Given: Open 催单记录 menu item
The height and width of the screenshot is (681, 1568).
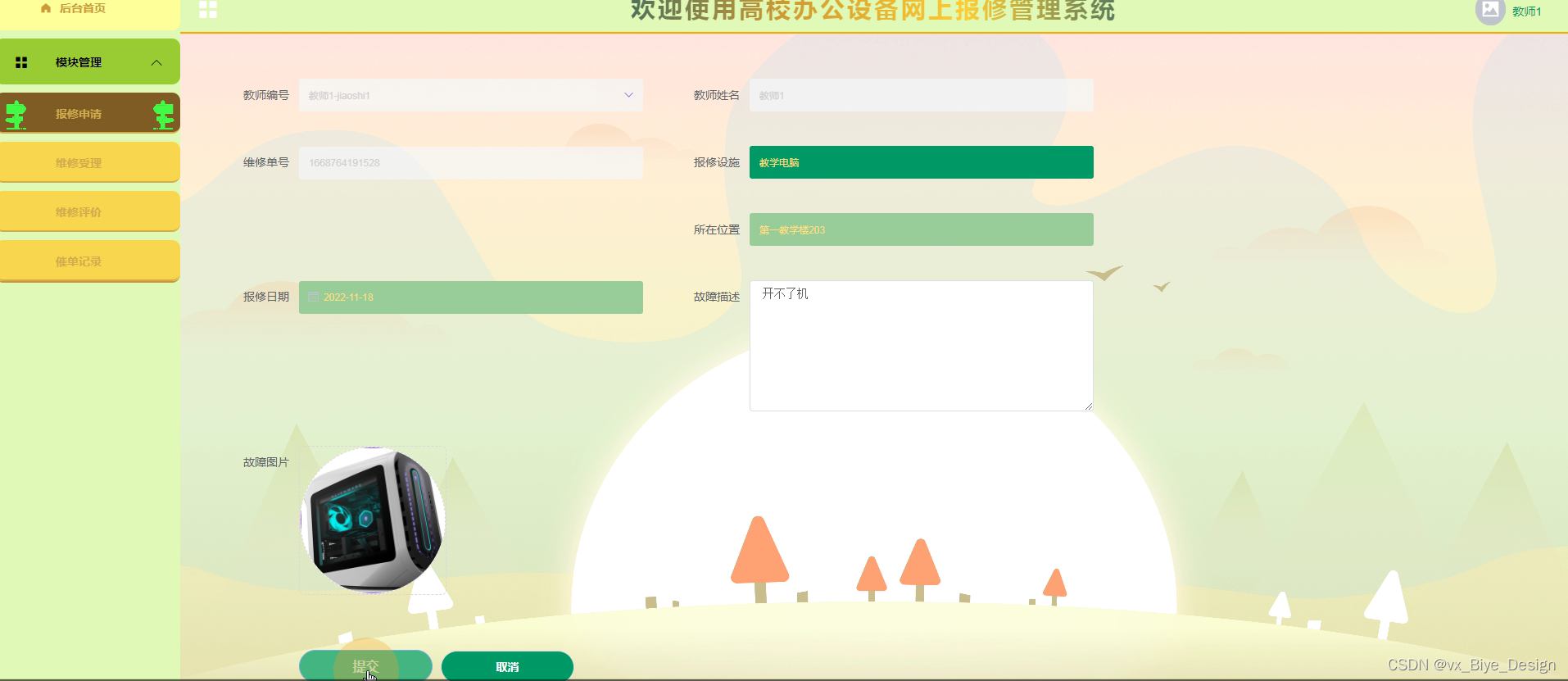Looking at the screenshot, I should click(x=90, y=261).
